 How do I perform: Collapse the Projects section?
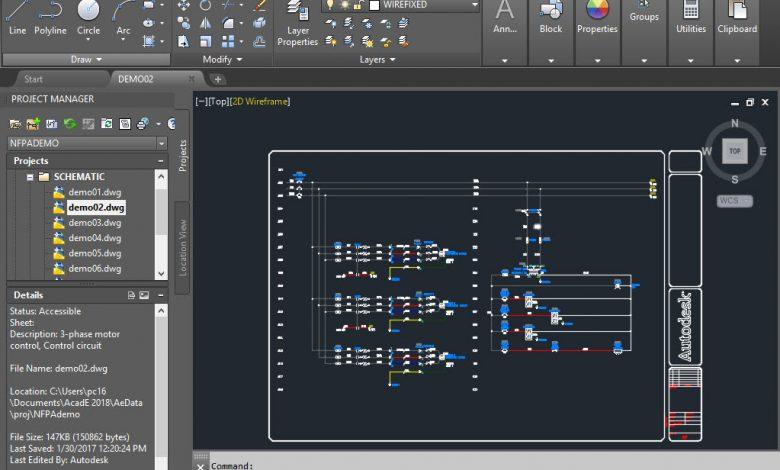(161, 161)
